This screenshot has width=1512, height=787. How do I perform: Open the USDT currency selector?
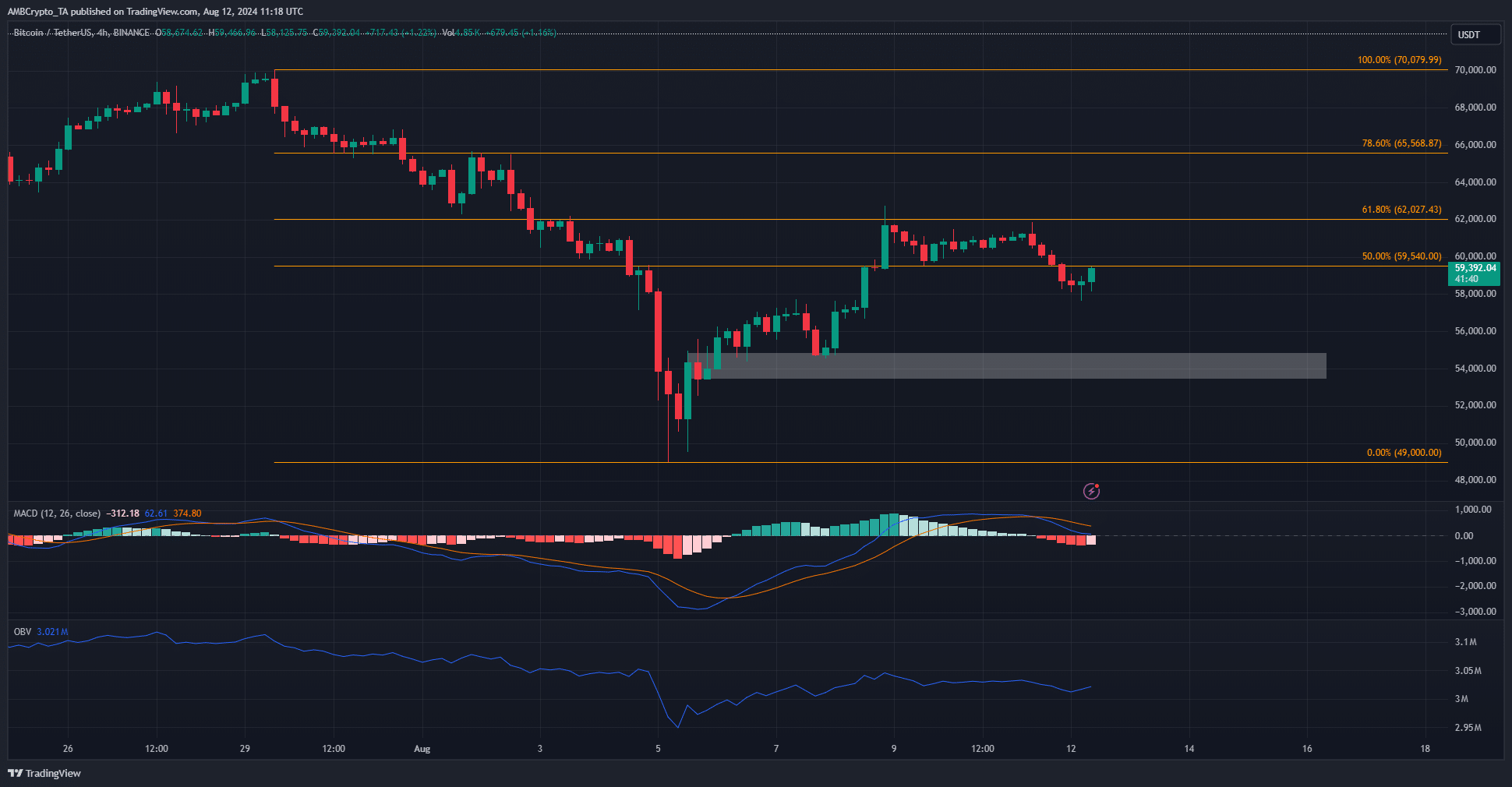tap(1475, 34)
